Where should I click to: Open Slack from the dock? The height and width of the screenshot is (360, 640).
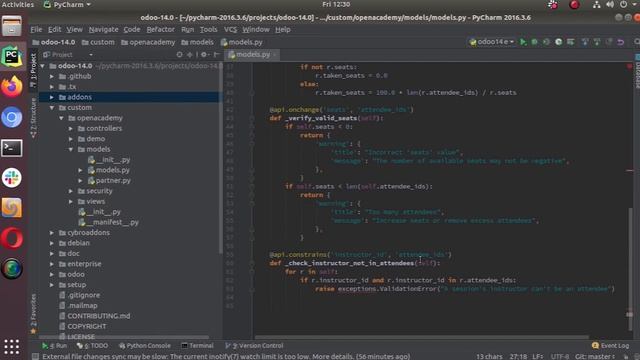(11, 178)
